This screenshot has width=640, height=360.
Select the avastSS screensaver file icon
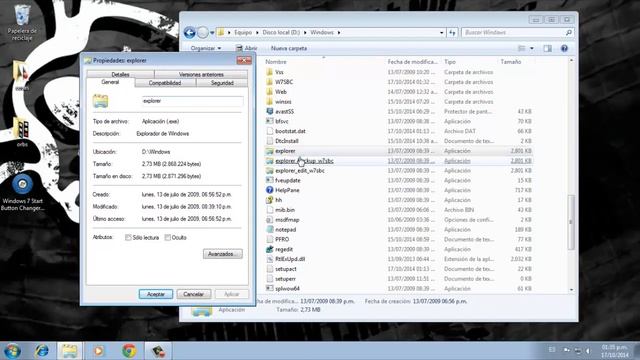[x=269, y=111]
